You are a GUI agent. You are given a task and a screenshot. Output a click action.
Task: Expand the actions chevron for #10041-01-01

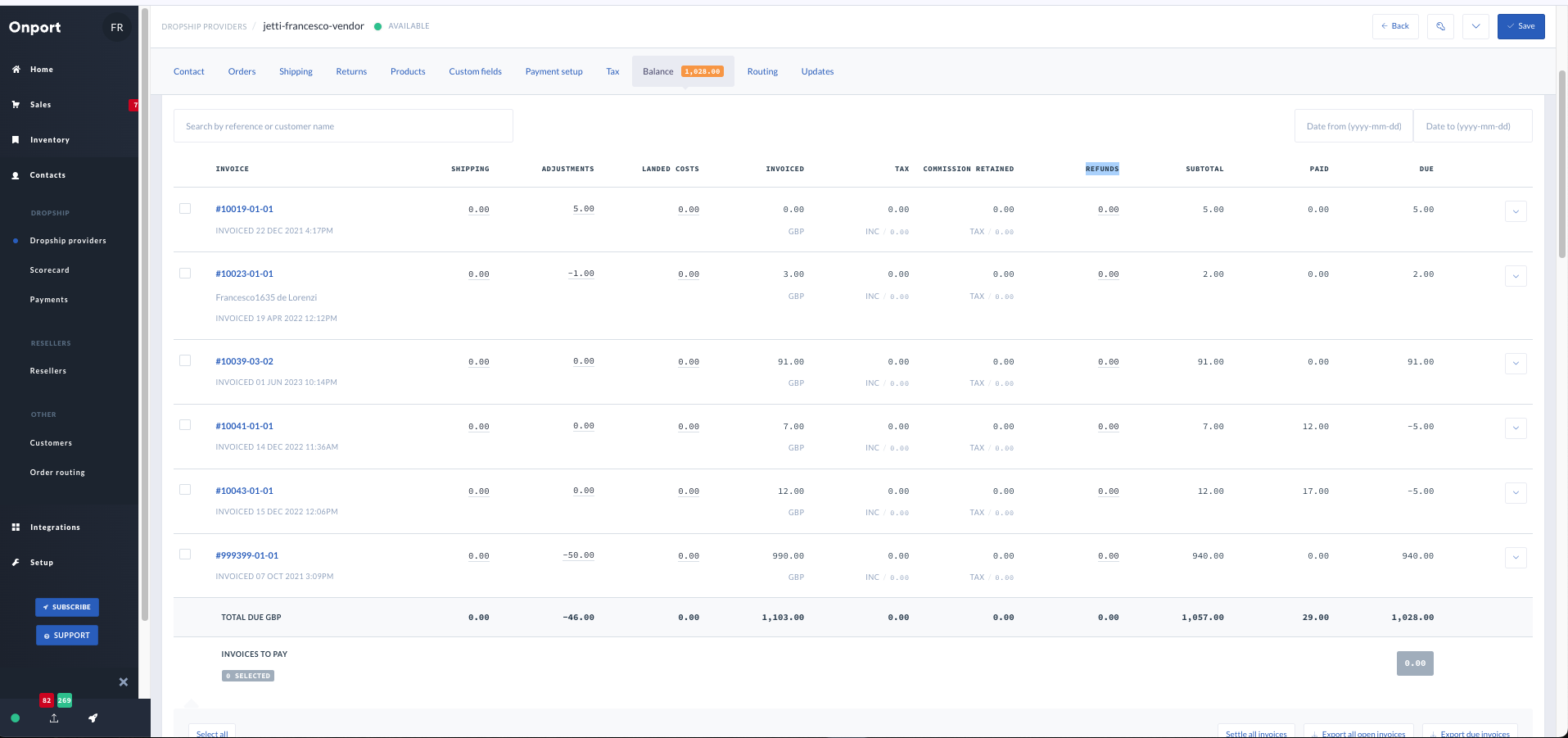pos(1516,428)
